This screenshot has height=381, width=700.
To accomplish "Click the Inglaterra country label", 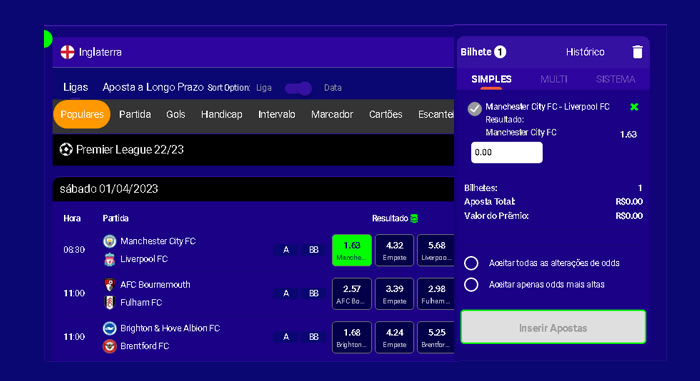I will [100, 52].
